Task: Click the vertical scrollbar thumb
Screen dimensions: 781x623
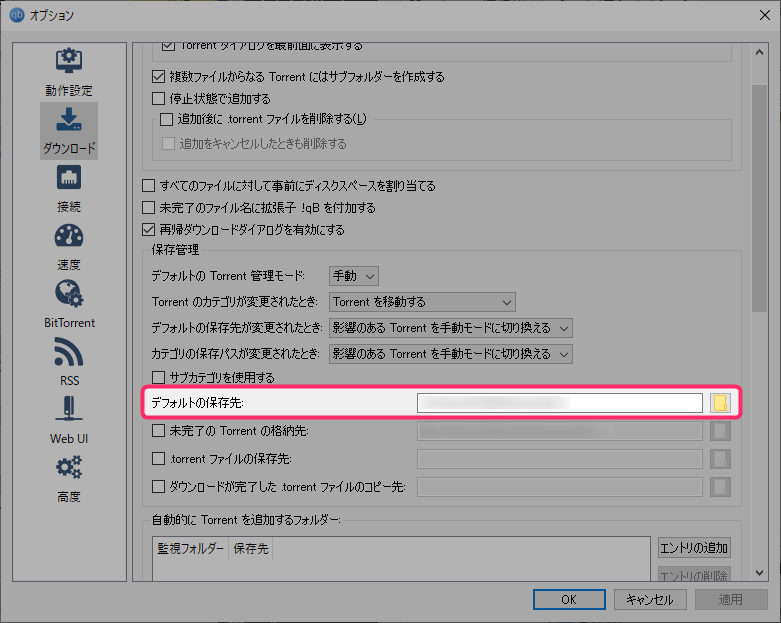Action: [x=759, y=198]
